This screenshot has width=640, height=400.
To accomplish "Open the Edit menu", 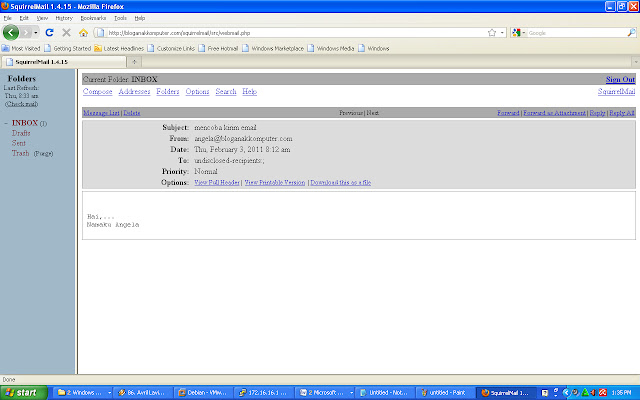I will pyautogui.click(x=24, y=18).
